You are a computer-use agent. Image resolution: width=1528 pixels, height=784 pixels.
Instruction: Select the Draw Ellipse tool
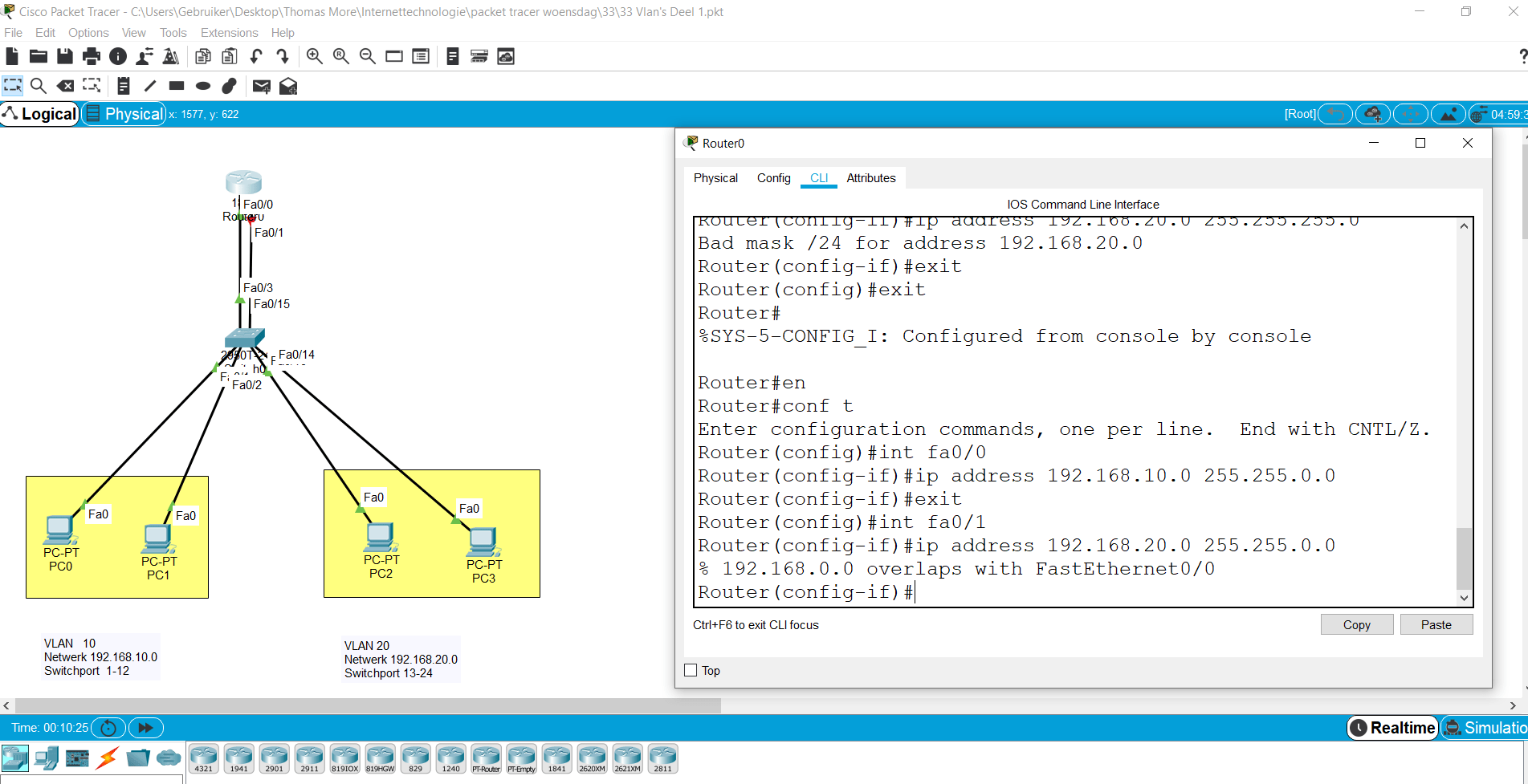click(202, 86)
